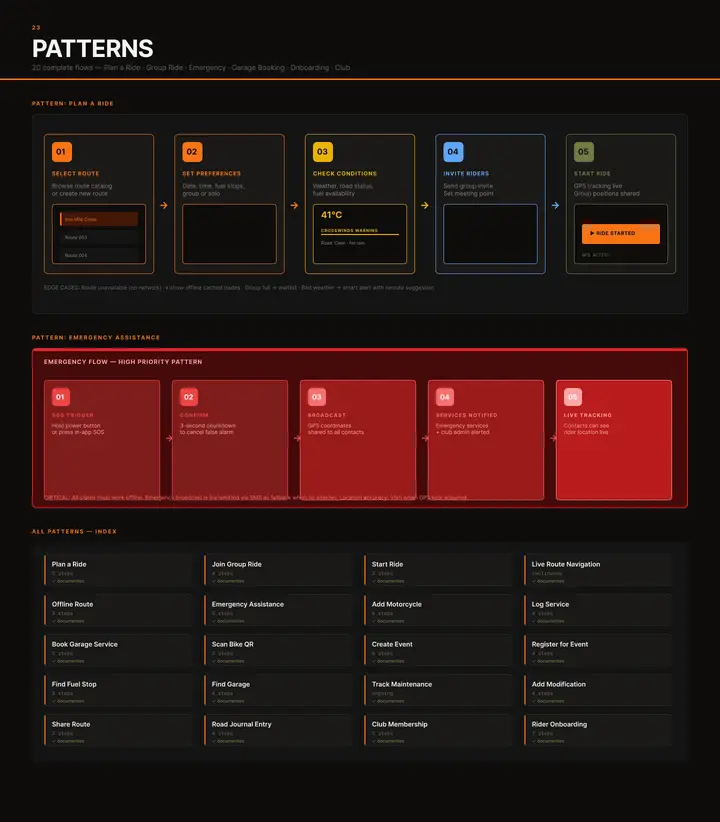
Task: Open the Track Maintenance index card
Action: coord(438,690)
